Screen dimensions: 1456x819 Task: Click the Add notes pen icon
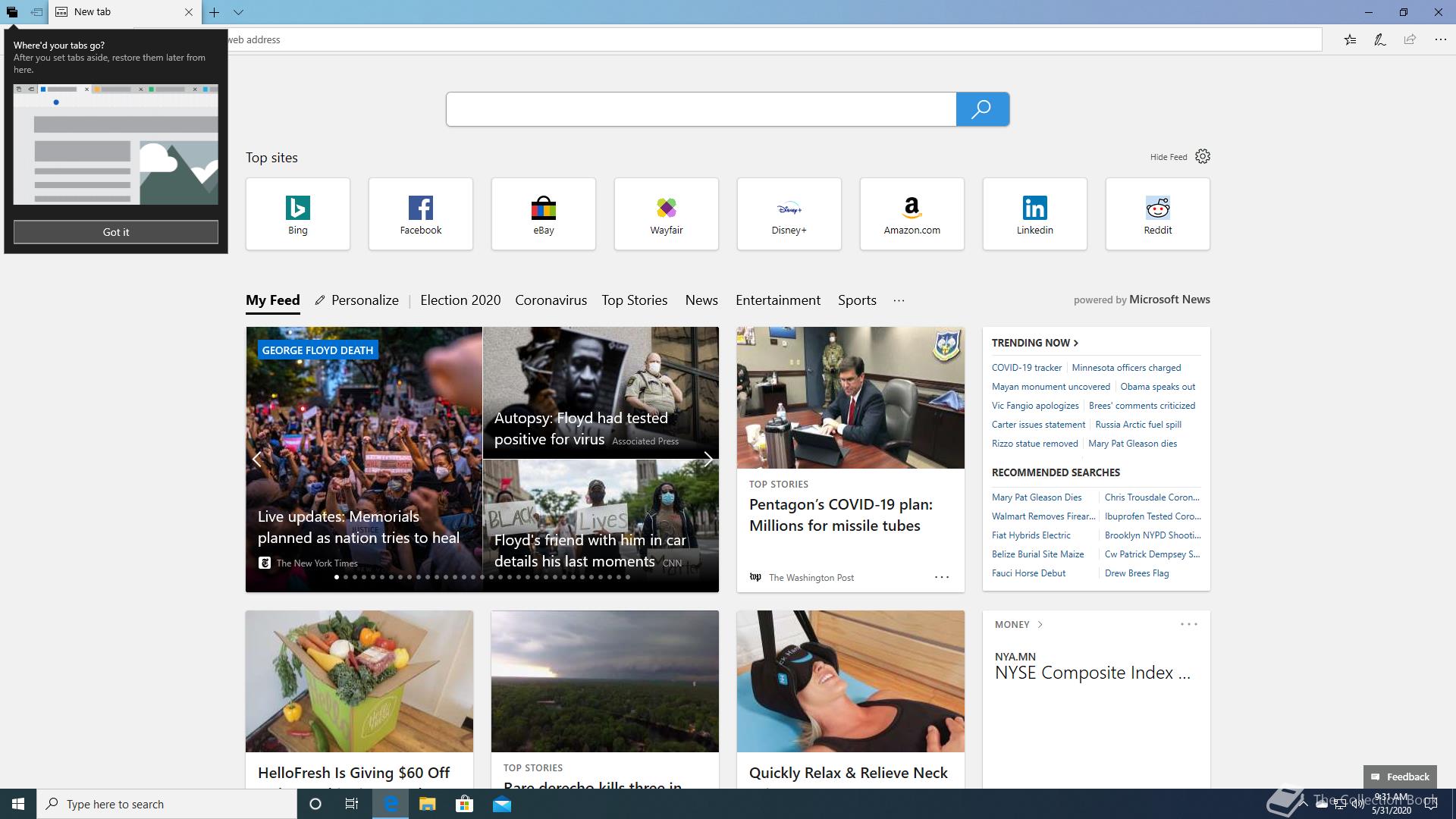(1380, 39)
